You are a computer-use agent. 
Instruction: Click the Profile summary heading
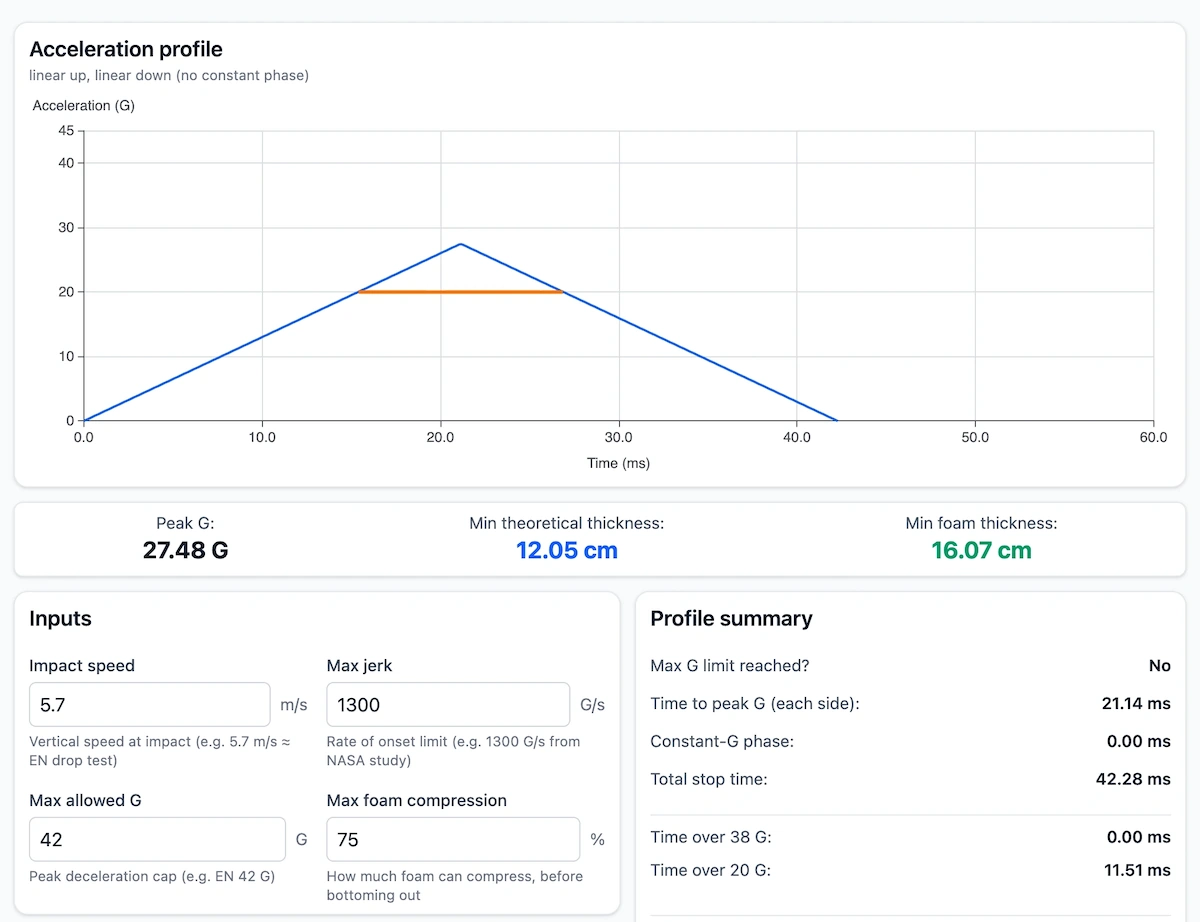[731, 619]
